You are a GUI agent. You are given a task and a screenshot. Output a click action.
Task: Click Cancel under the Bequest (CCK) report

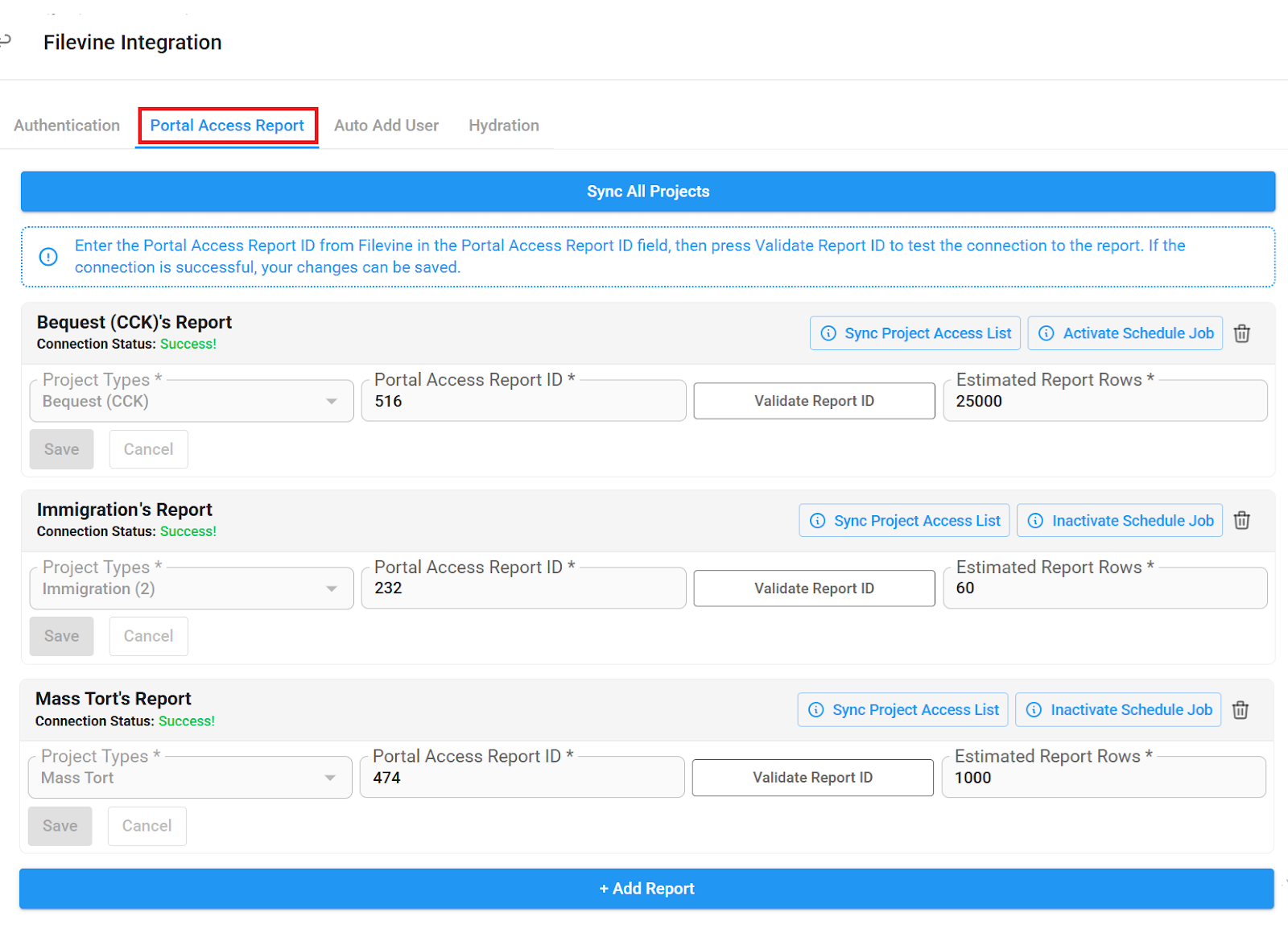click(x=148, y=449)
